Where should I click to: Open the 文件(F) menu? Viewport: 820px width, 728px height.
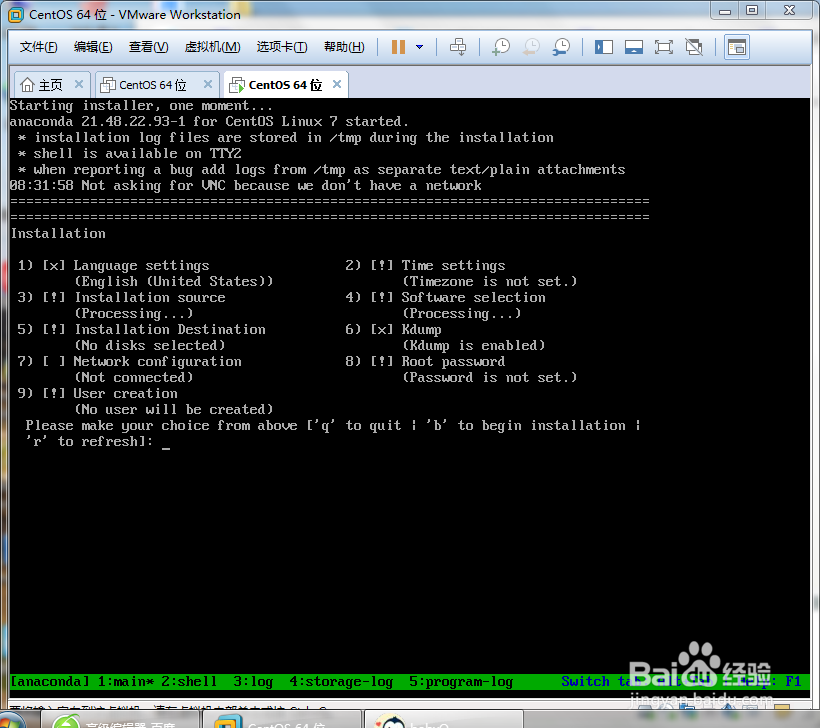(x=38, y=47)
